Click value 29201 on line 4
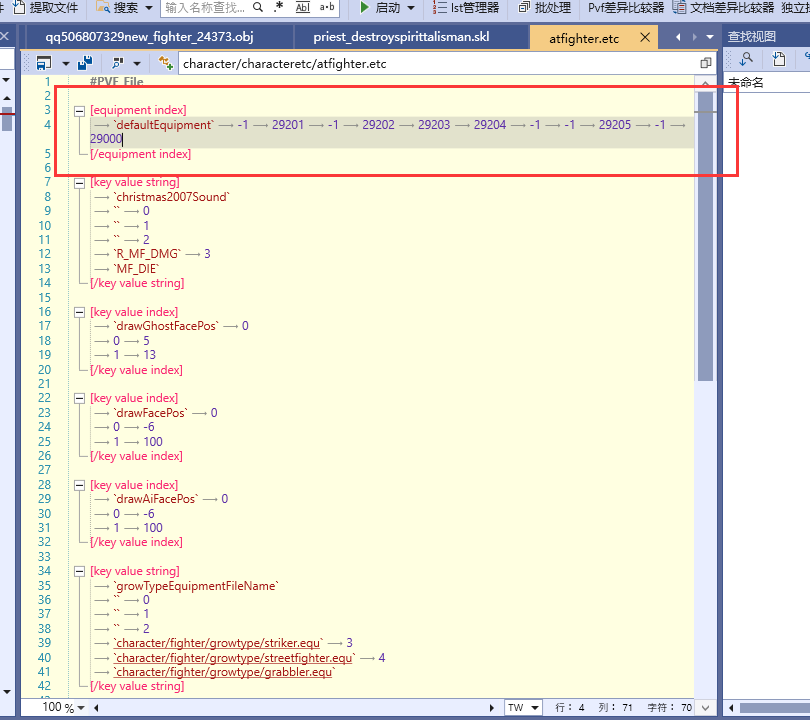 click(288, 125)
